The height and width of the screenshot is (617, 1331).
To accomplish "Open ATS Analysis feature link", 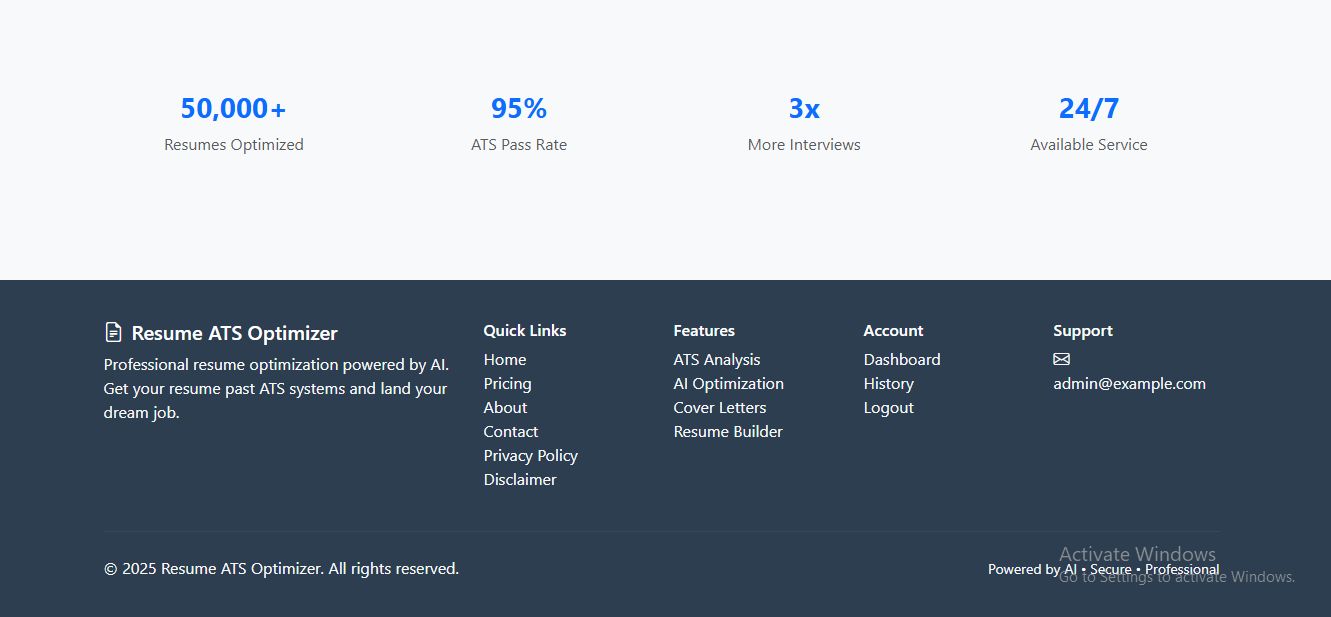I will point(716,359).
